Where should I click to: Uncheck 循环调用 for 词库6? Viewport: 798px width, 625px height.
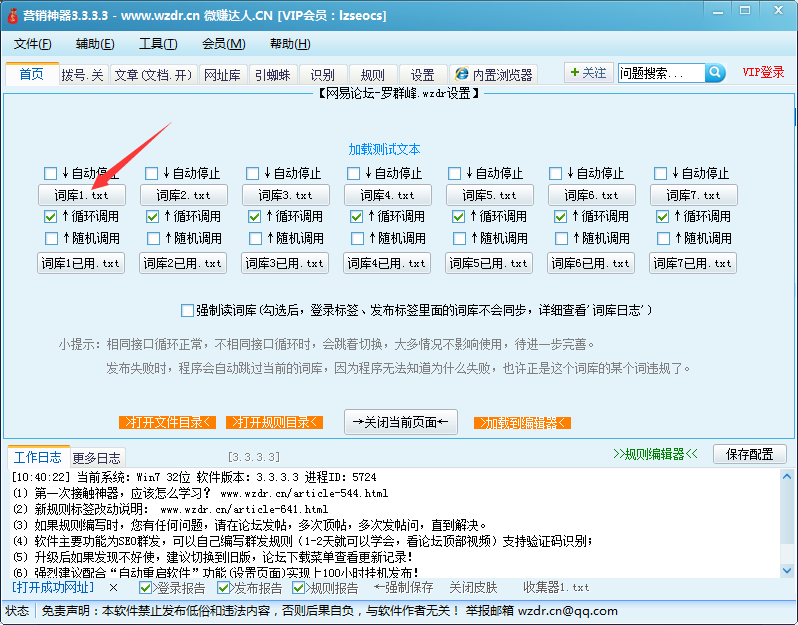point(560,217)
